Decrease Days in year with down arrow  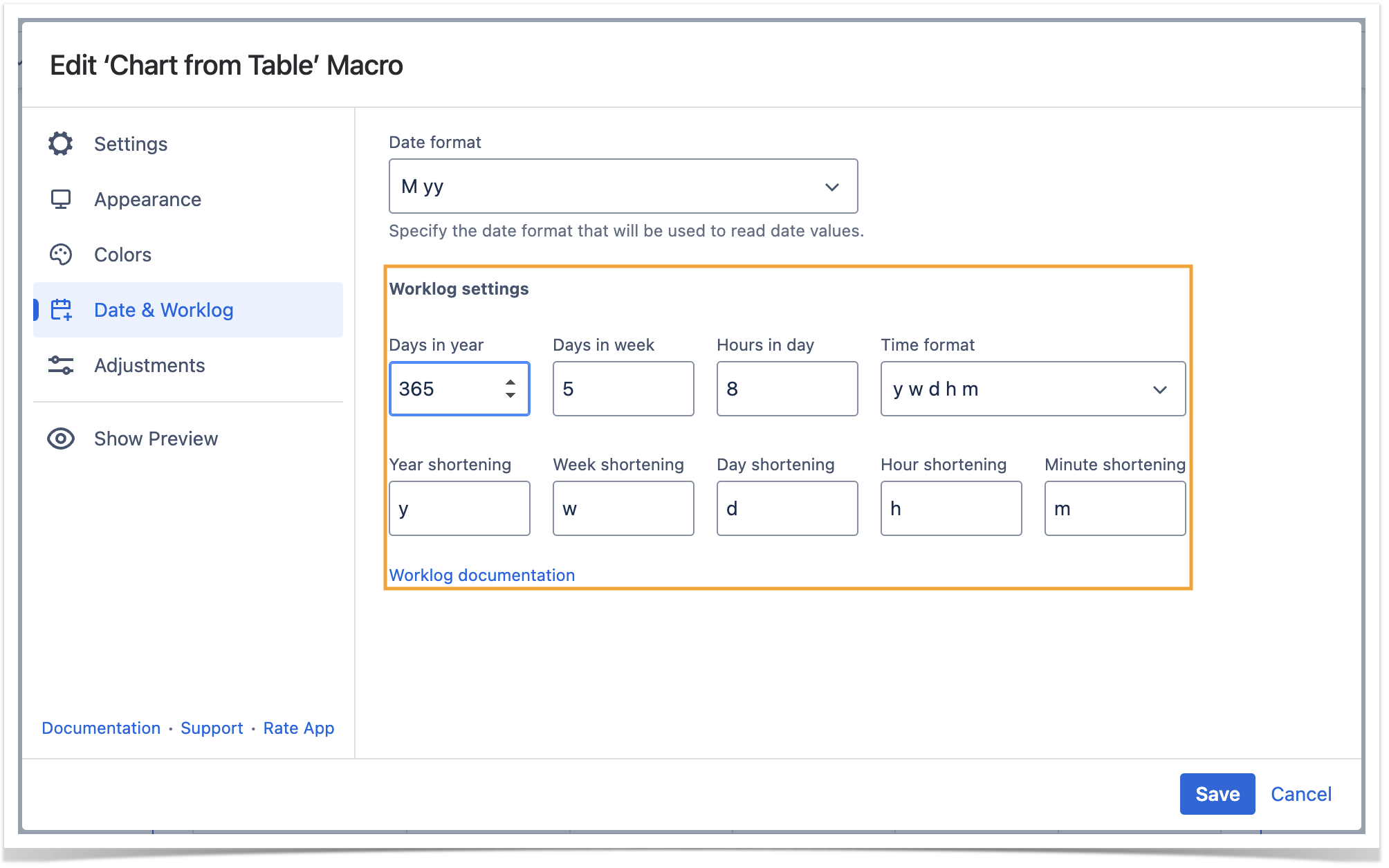pyautogui.click(x=510, y=396)
